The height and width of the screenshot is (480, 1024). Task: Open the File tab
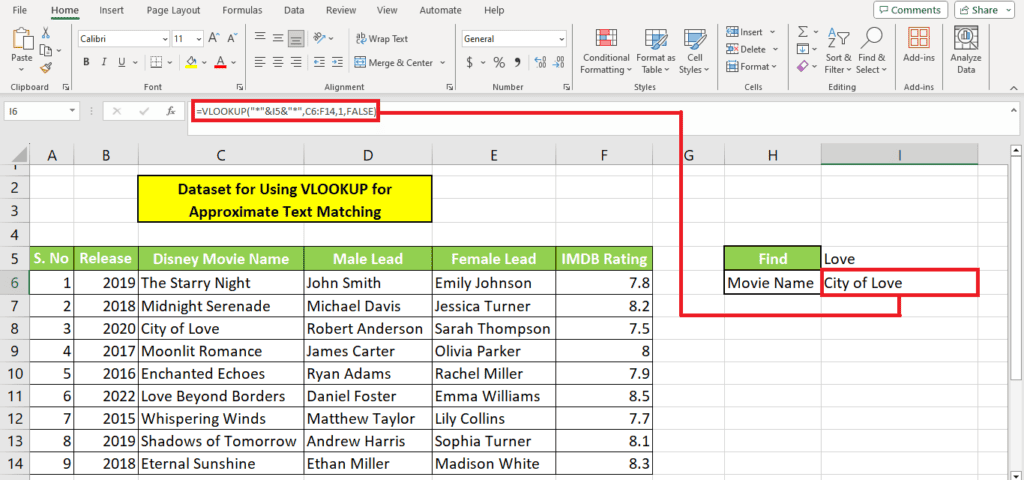tap(20, 10)
